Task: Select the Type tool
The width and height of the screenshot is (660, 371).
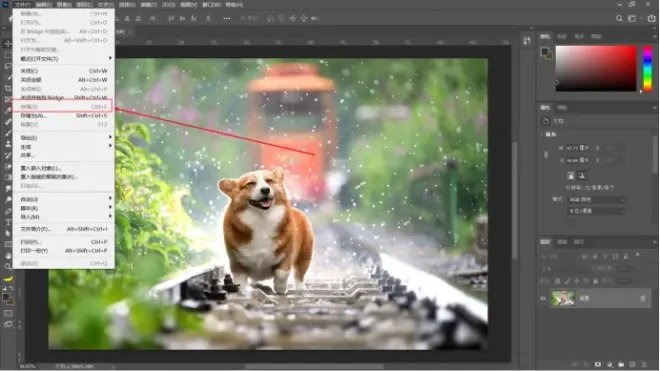Action: point(8,222)
